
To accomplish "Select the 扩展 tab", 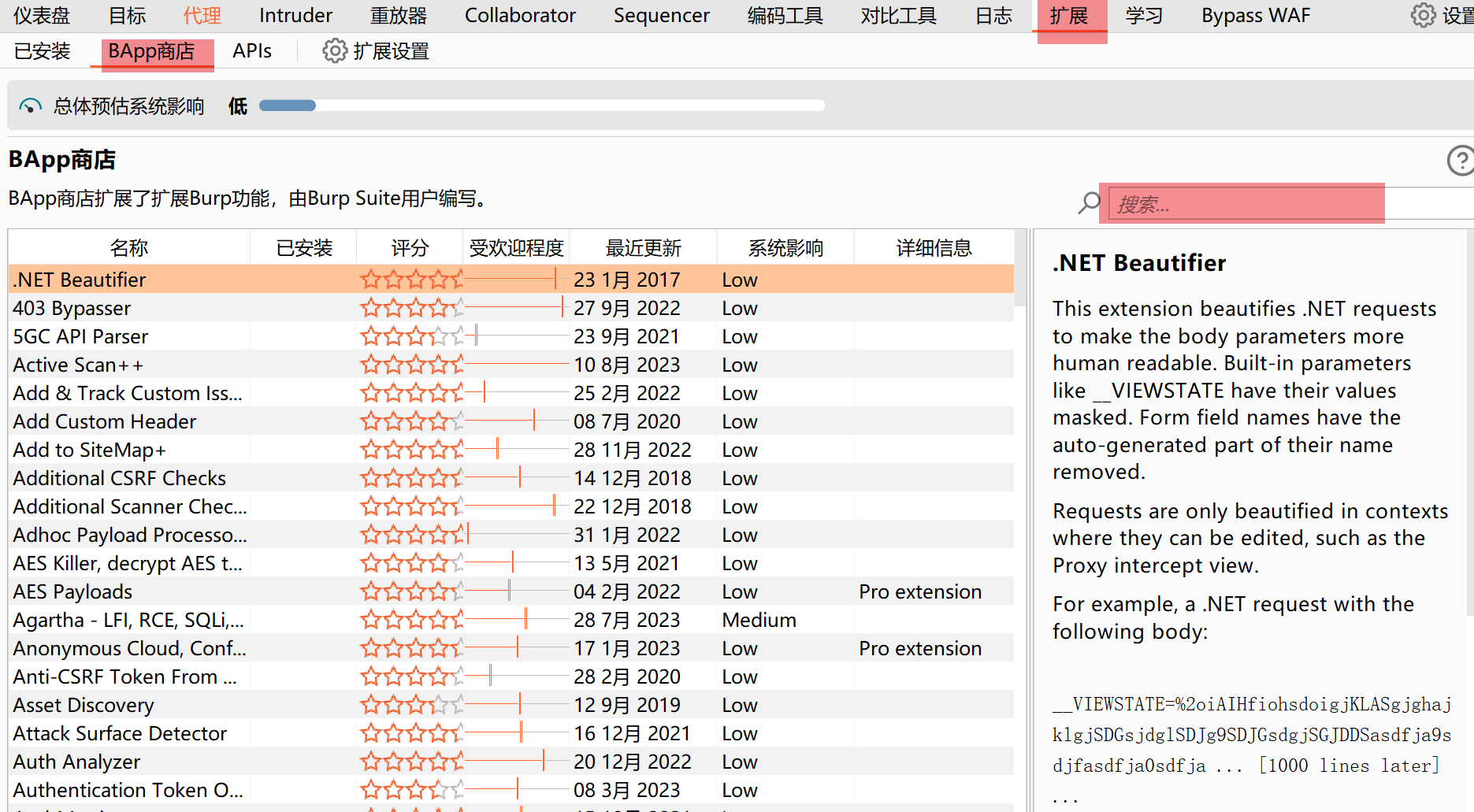I will [1070, 16].
